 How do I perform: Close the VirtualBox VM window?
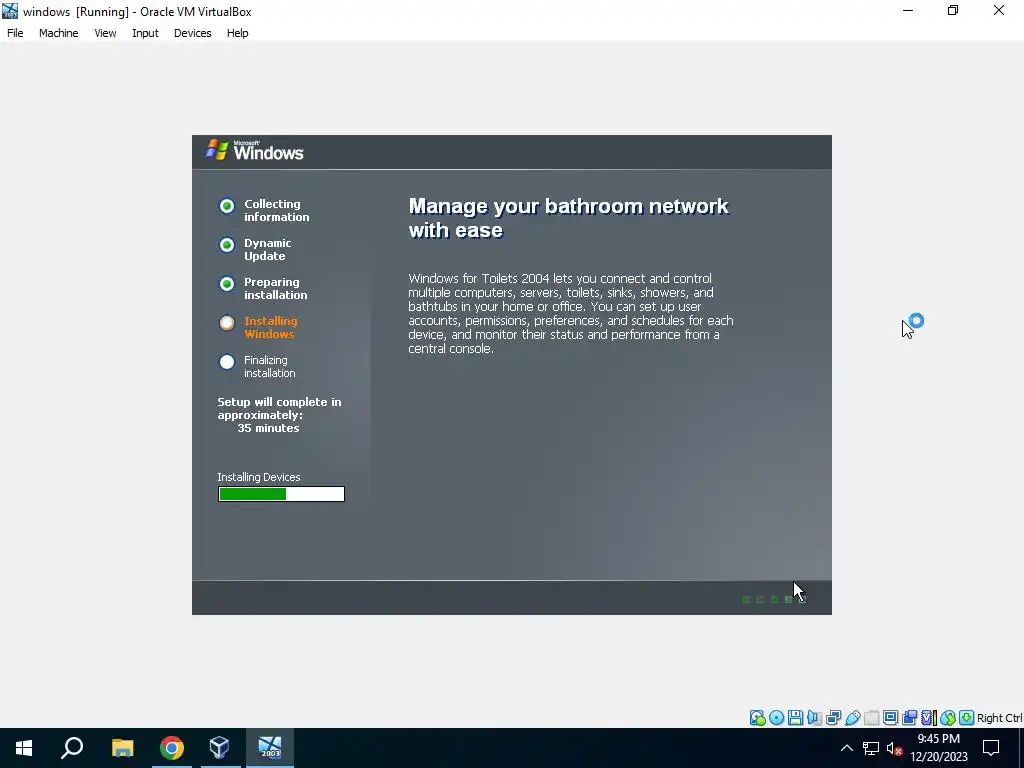tap(999, 10)
